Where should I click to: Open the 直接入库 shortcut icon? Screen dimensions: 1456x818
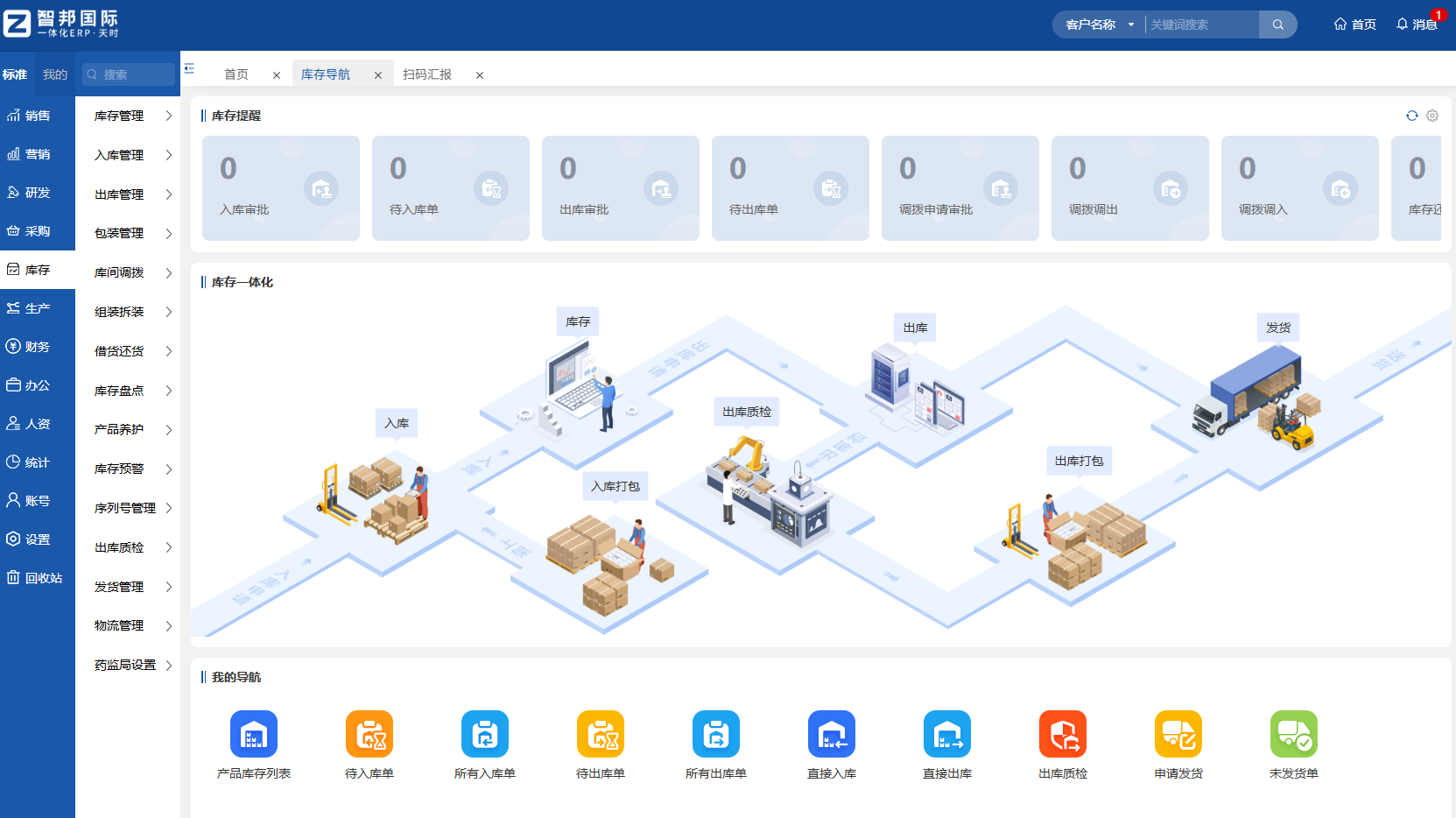click(x=831, y=734)
